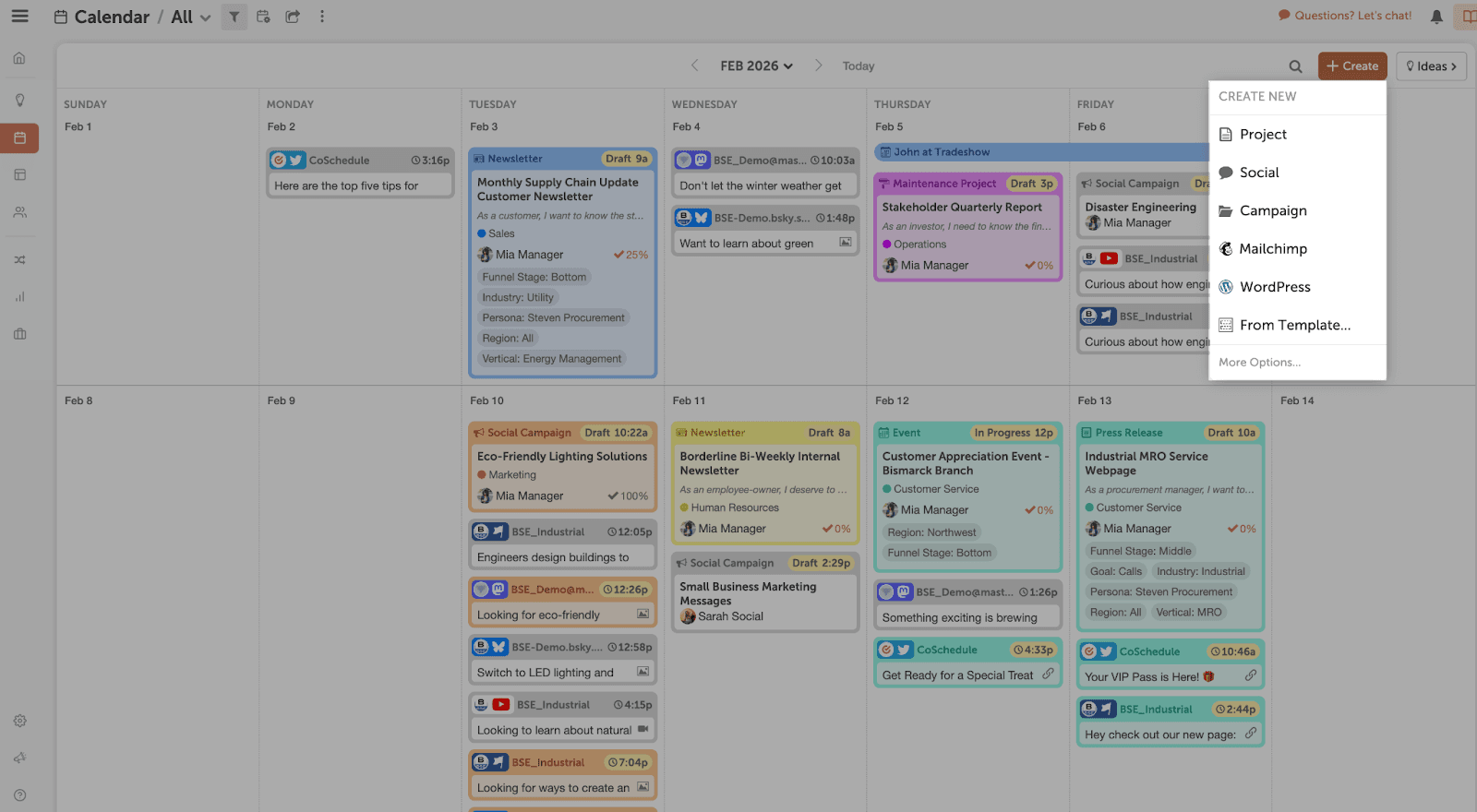
Task: Click image icon on Want to learn about green
Action: pyautogui.click(x=845, y=243)
